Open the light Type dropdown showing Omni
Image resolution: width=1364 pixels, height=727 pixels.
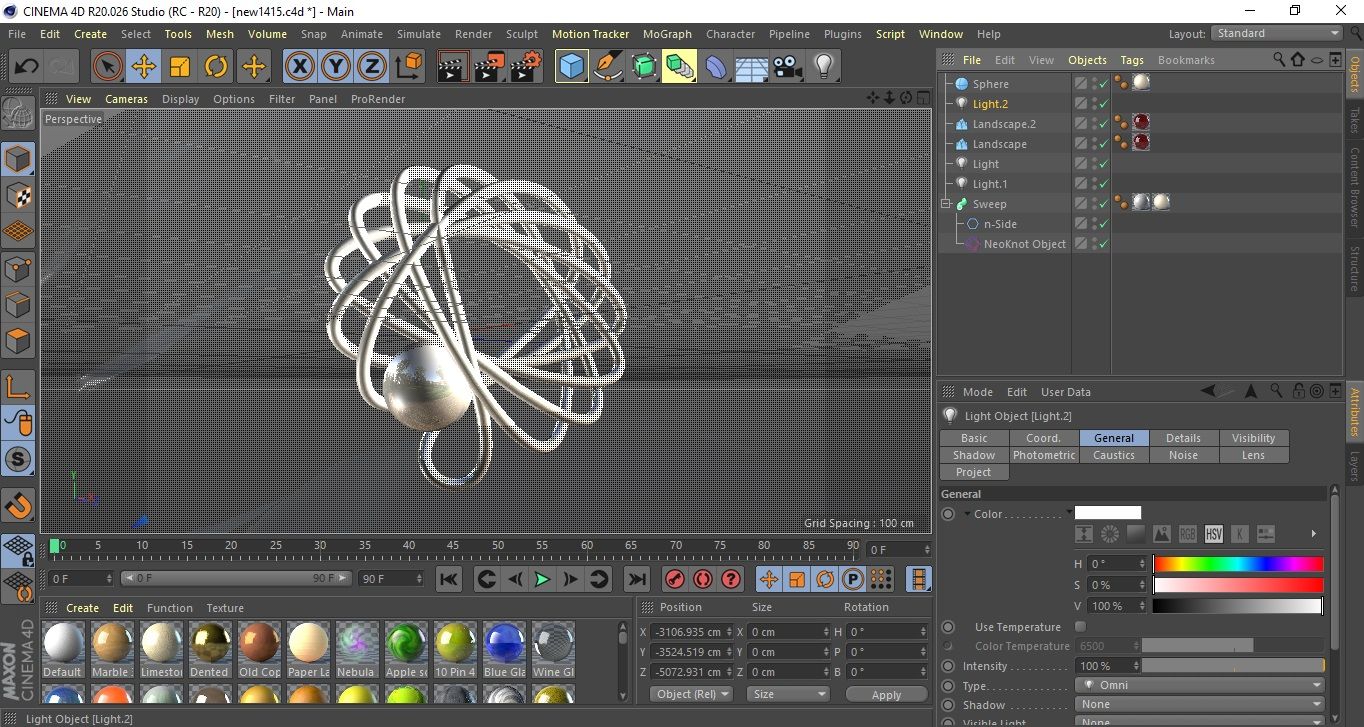1201,686
